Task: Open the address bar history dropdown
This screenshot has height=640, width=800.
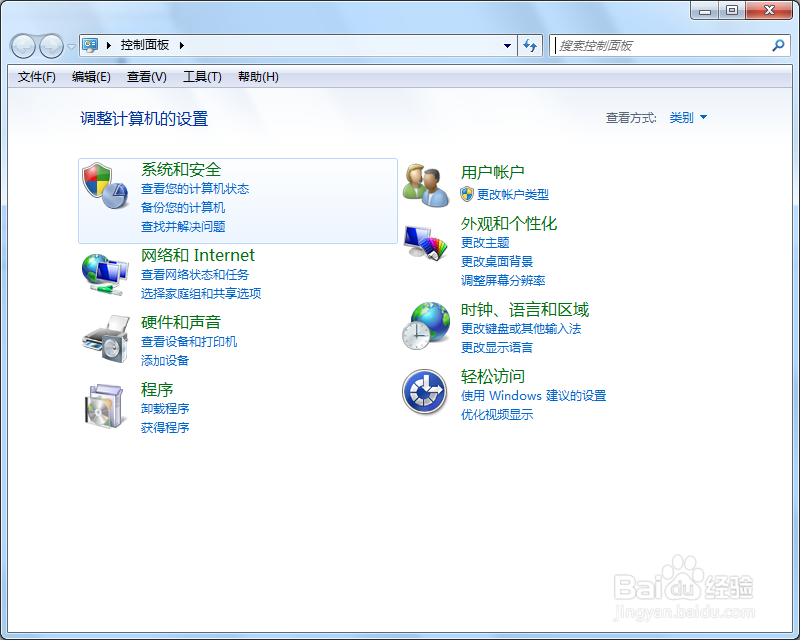Action: 507,46
